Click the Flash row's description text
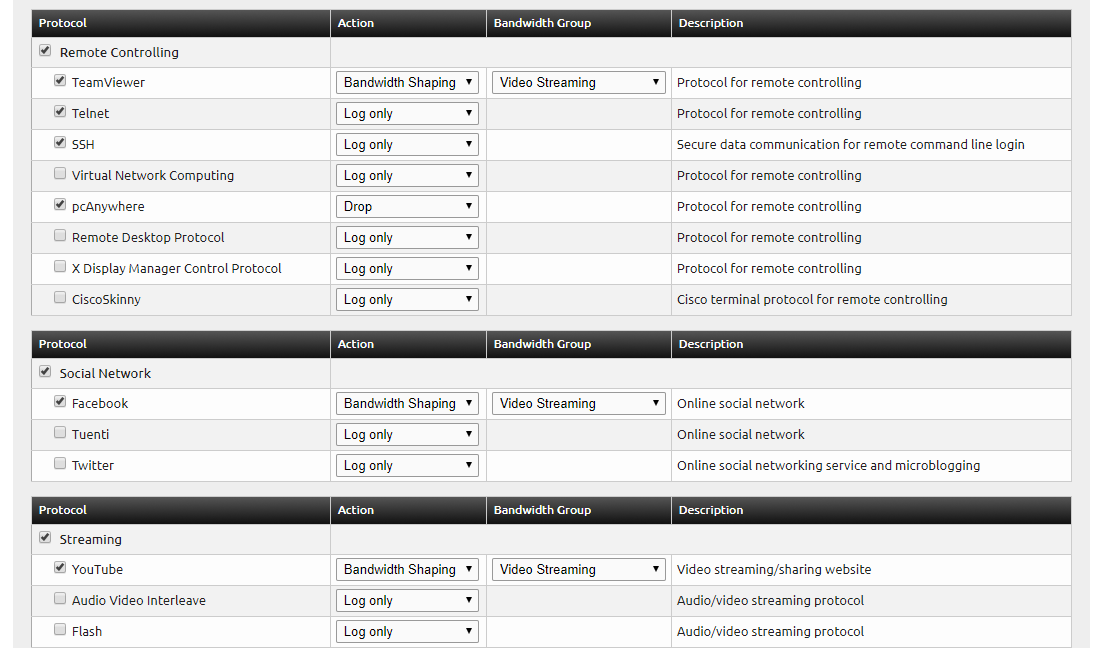The height and width of the screenshot is (648, 1103). point(770,631)
